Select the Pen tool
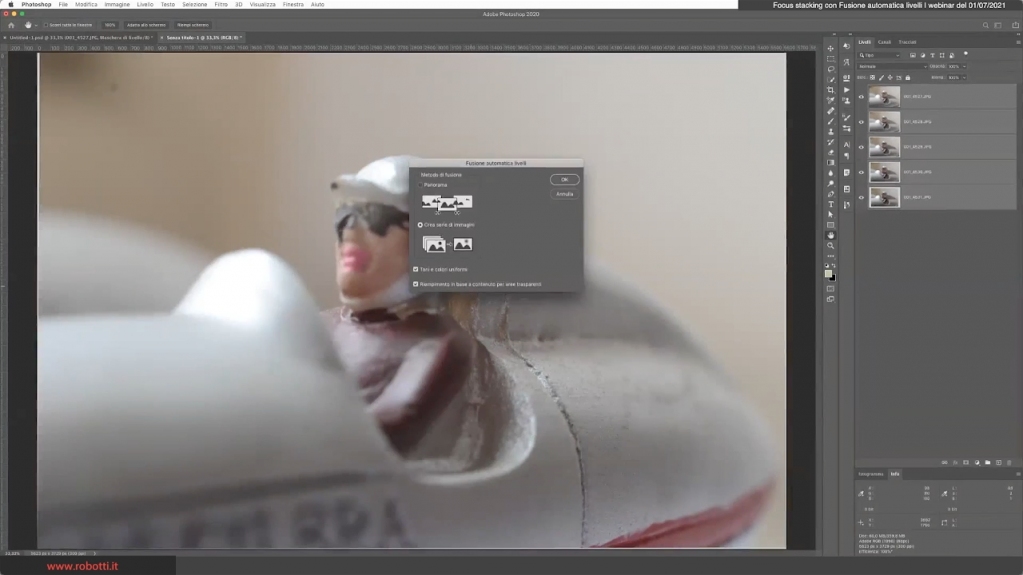This screenshot has height=575, width=1023. coord(831,194)
